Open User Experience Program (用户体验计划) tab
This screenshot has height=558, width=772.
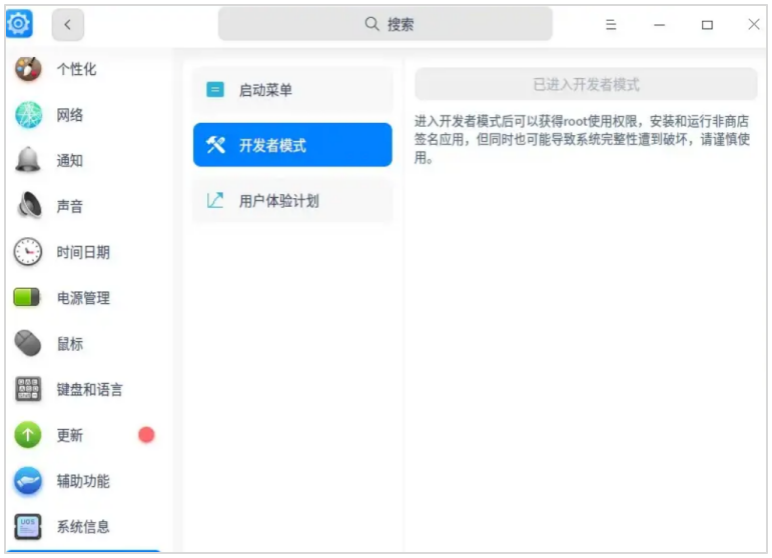tap(292, 200)
